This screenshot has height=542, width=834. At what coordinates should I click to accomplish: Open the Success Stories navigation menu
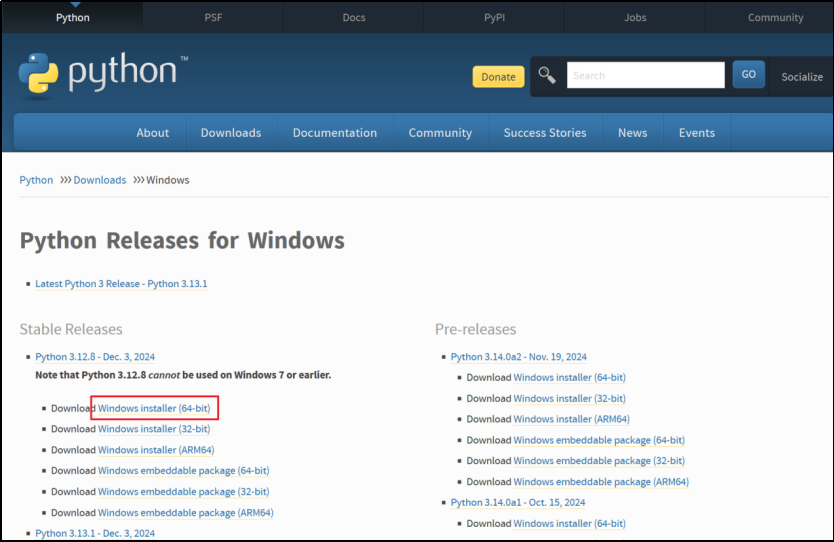click(x=545, y=132)
